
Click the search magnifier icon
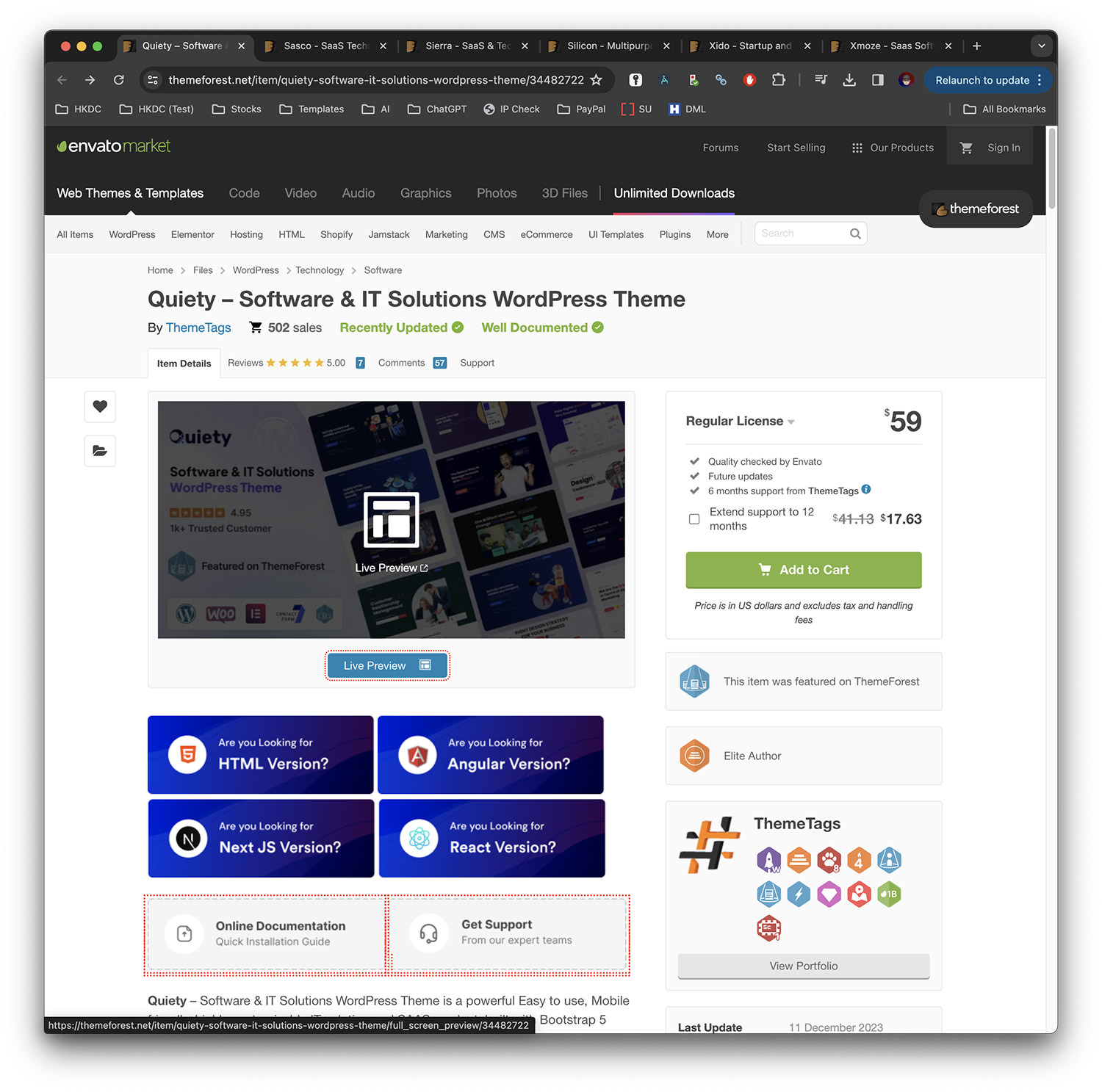855,234
